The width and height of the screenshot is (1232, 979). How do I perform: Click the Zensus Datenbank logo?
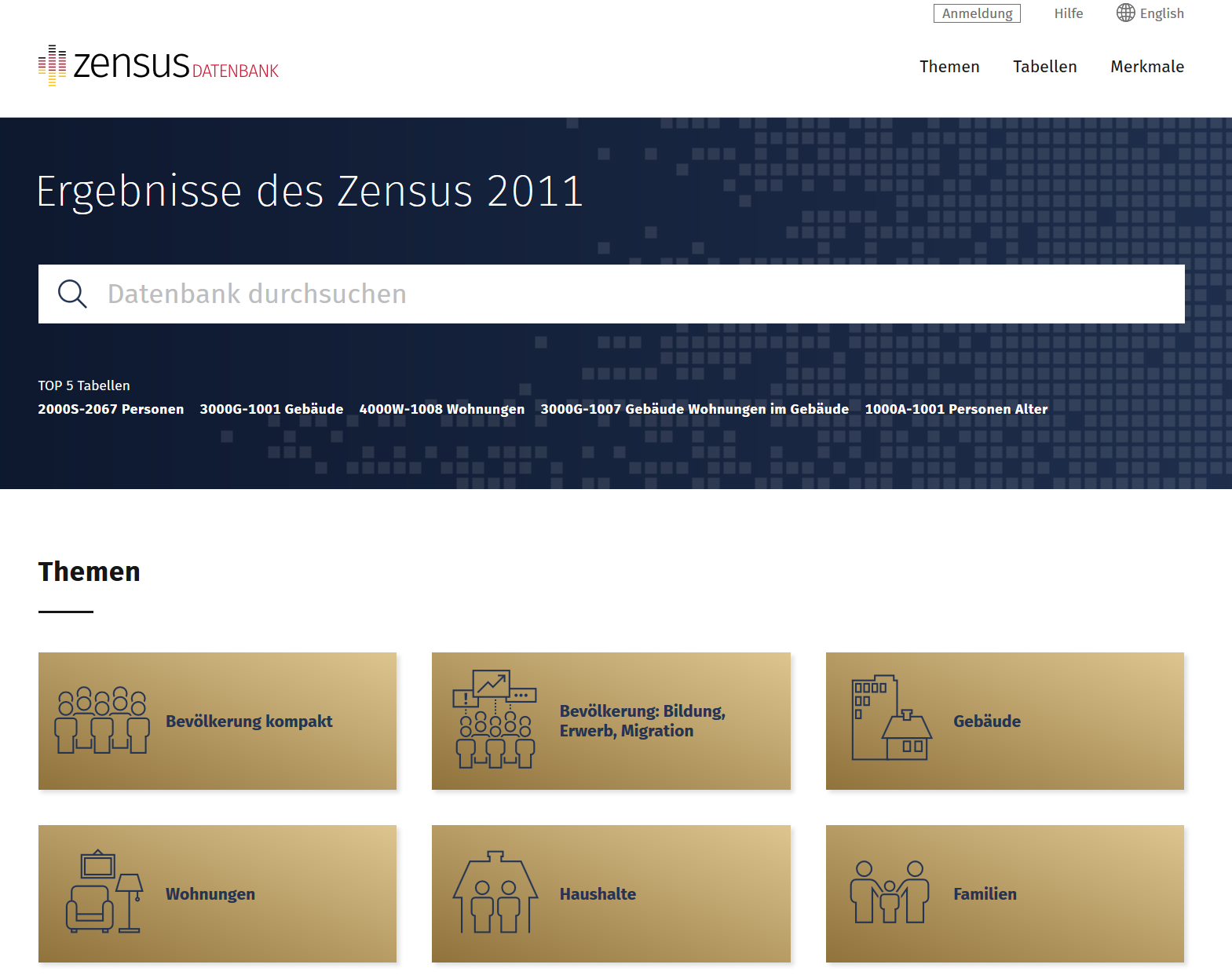158,65
